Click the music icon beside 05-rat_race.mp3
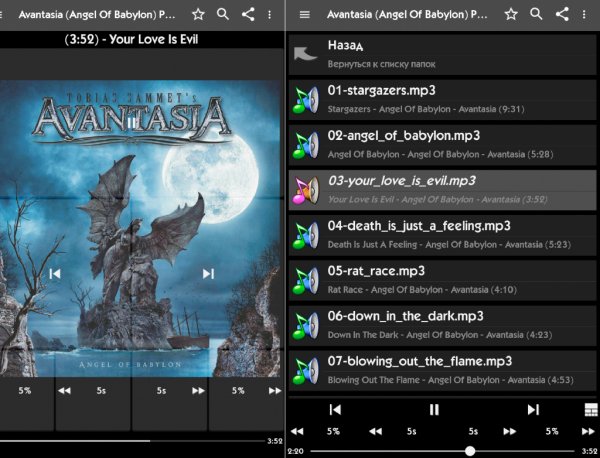The image size is (600, 458). tap(305, 280)
